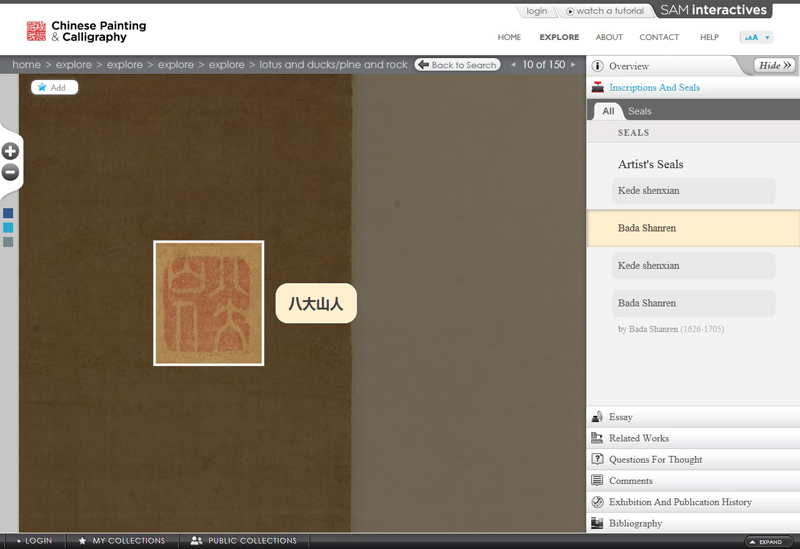Click the by Bada Shanren (1626-1705) text
800x549 pixels.
point(671,329)
